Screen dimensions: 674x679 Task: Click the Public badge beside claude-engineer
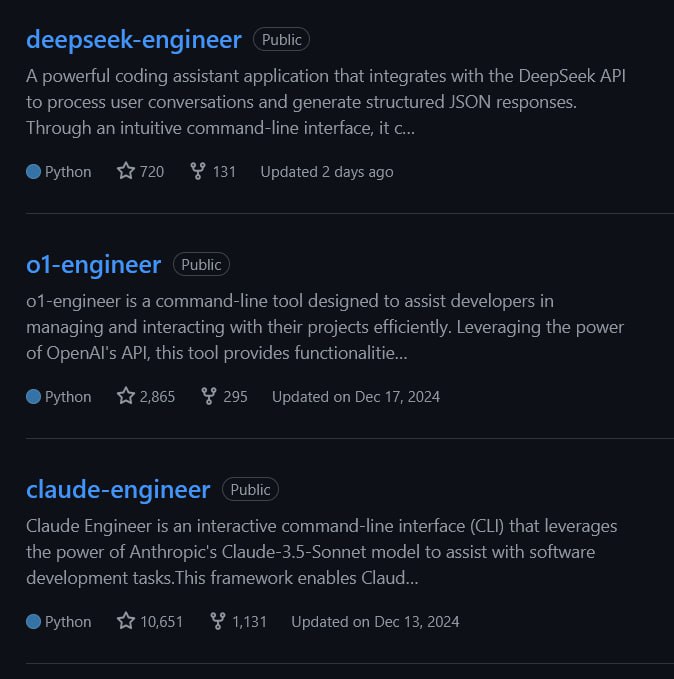250,490
